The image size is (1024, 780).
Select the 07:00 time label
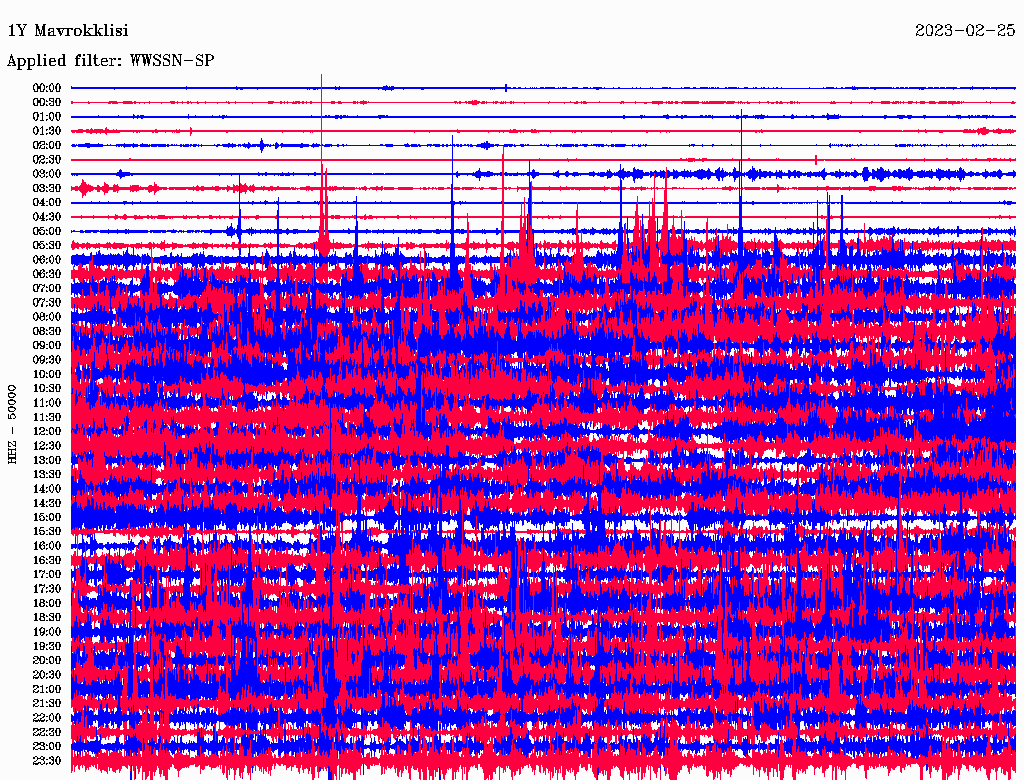[47, 289]
